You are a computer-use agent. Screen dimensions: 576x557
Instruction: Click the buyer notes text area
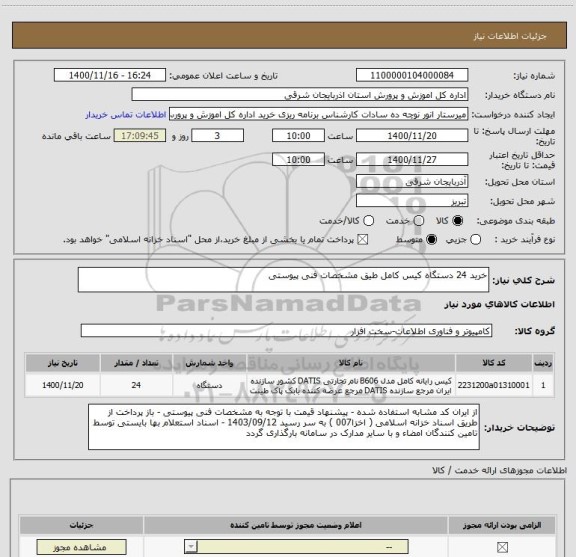[284, 427]
